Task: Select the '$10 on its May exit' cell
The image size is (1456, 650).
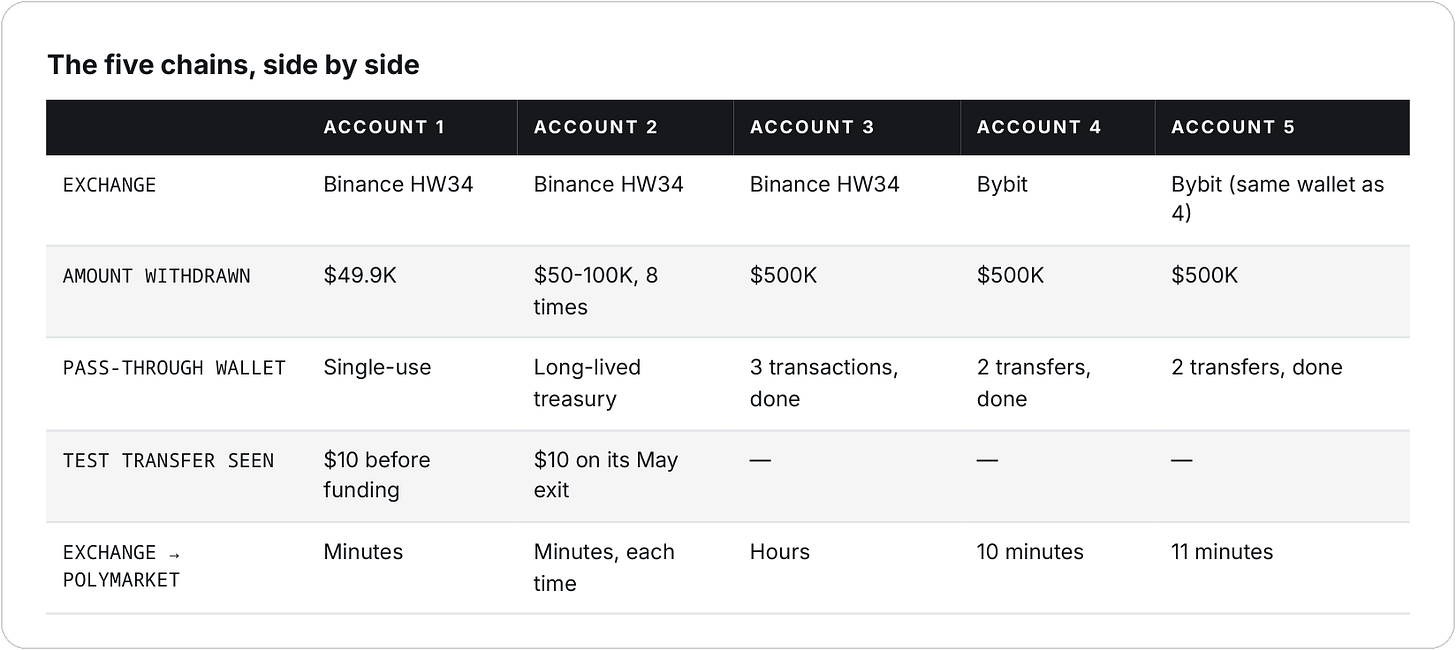Action: coord(606,475)
